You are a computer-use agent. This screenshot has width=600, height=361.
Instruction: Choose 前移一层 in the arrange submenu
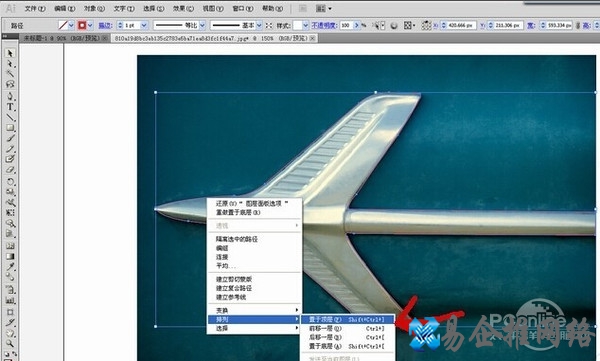click(347, 328)
